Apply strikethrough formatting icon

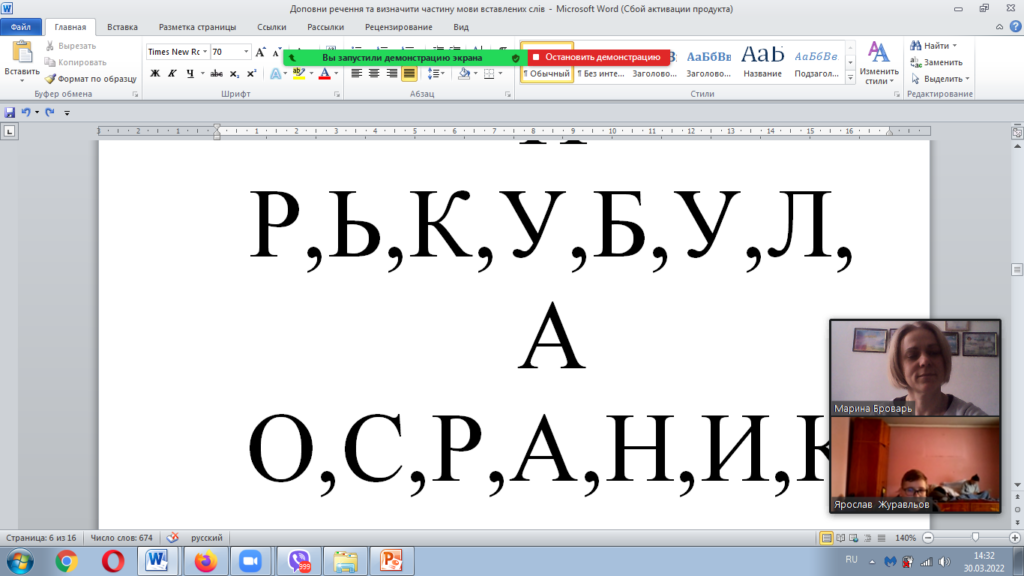coord(216,73)
